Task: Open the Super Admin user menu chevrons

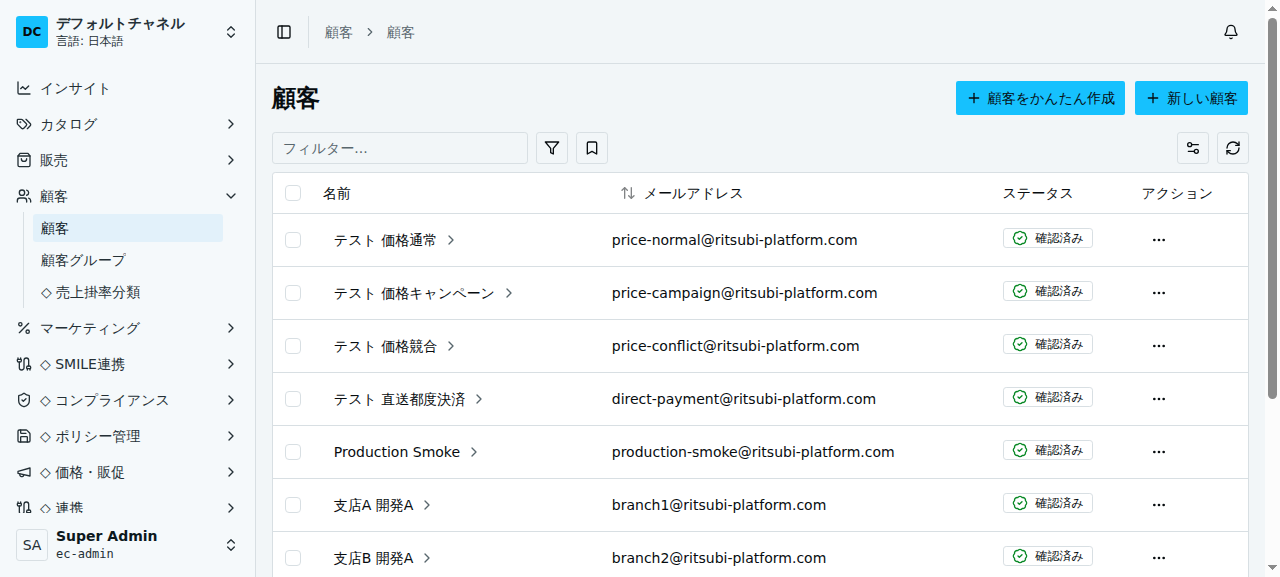Action: [231, 545]
